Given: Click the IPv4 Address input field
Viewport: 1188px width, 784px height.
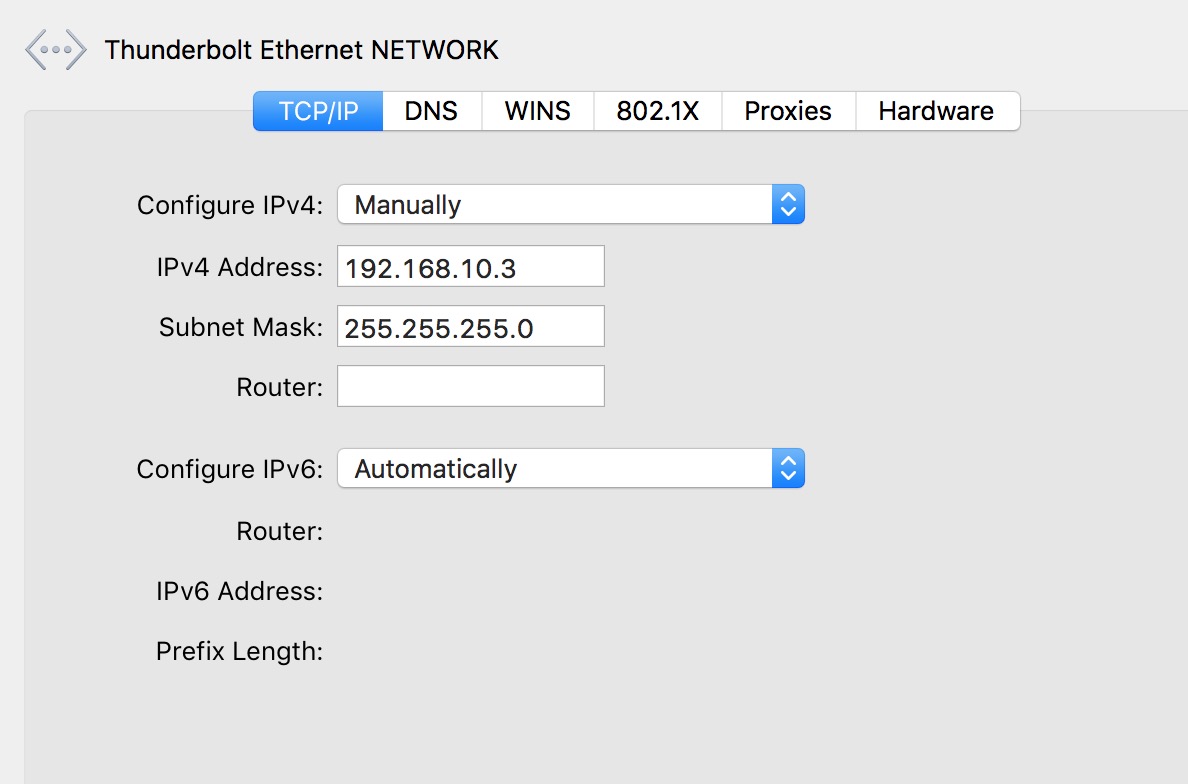Looking at the screenshot, I should (470, 267).
